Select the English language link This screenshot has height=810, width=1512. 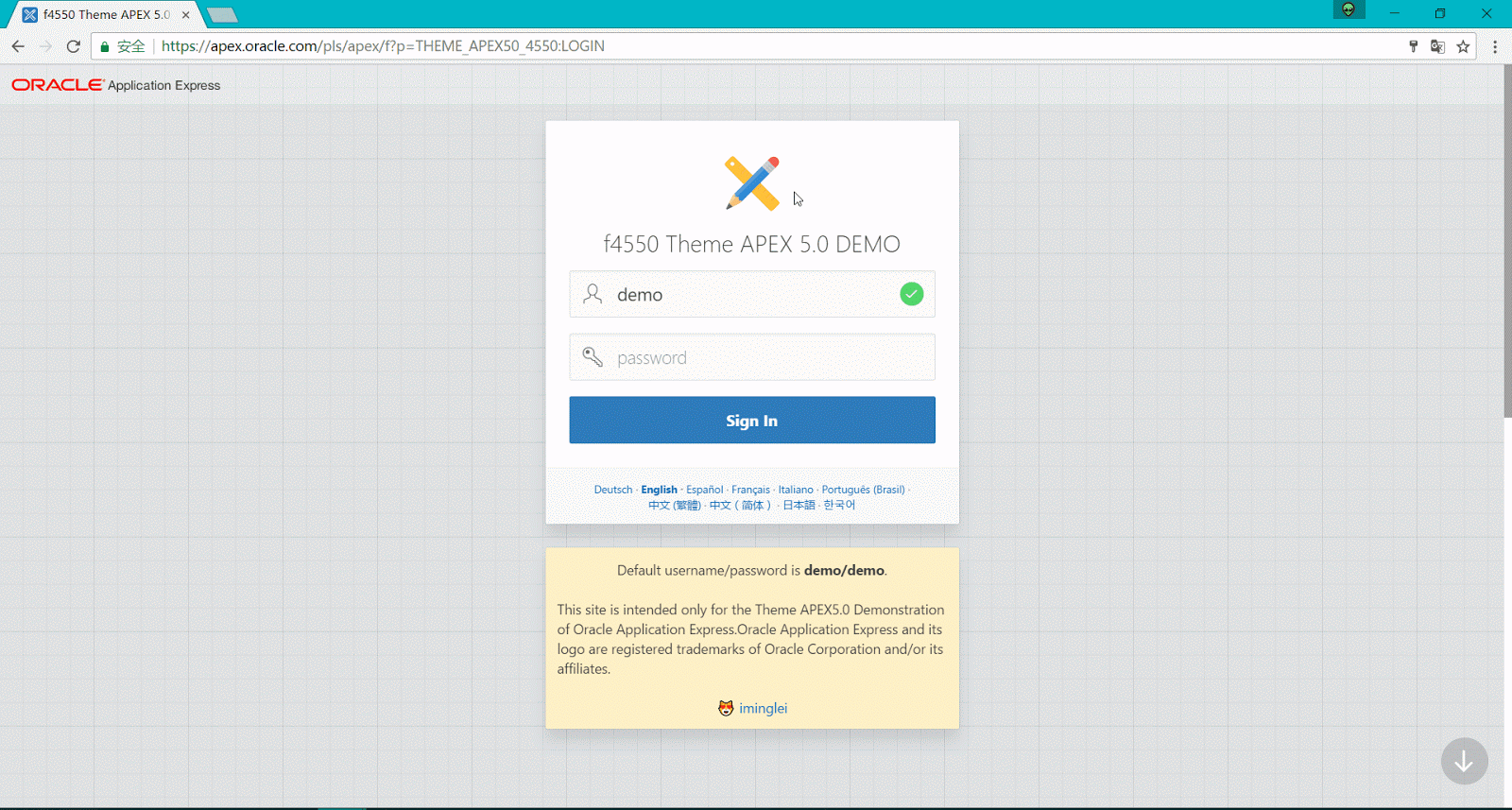point(659,490)
